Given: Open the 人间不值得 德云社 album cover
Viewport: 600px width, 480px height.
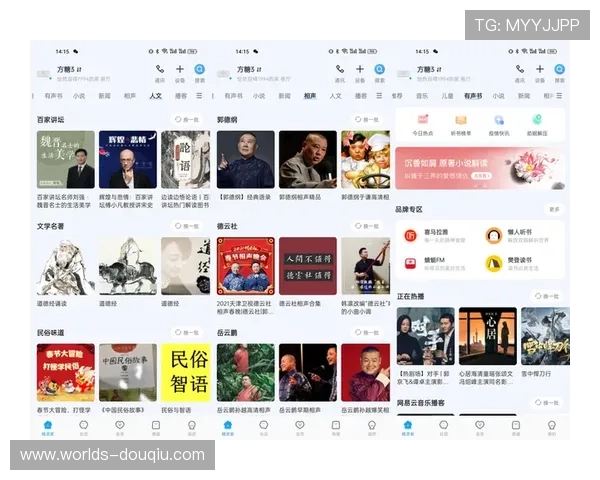Looking at the screenshot, I should tap(307, 266).
